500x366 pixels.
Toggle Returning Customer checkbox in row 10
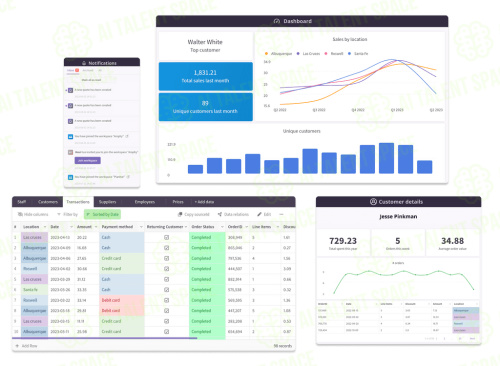(x=167, y=332)
